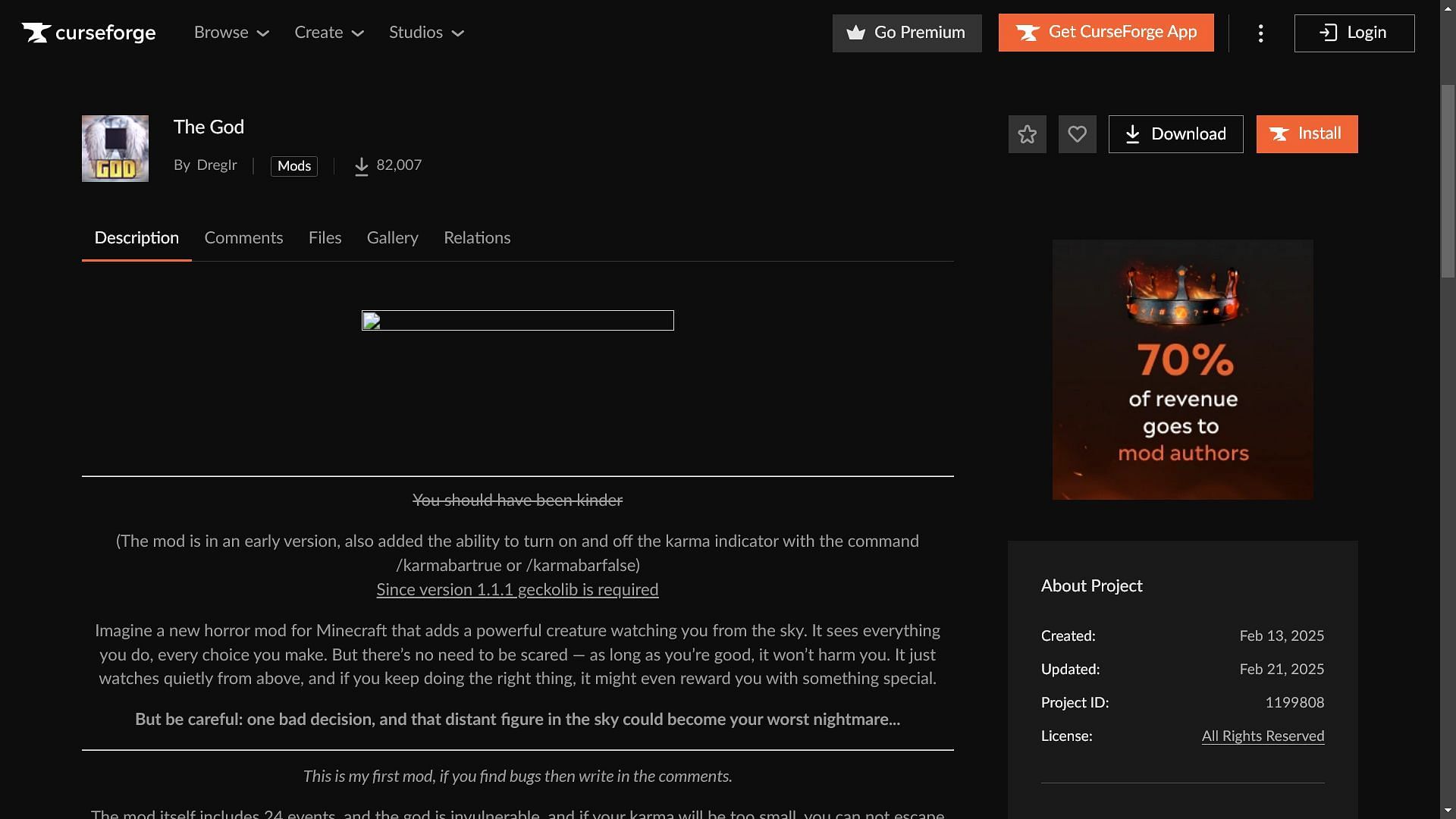Click the three-dot more options menu icon
1456x819 pixels.
tap(1261, 33)
